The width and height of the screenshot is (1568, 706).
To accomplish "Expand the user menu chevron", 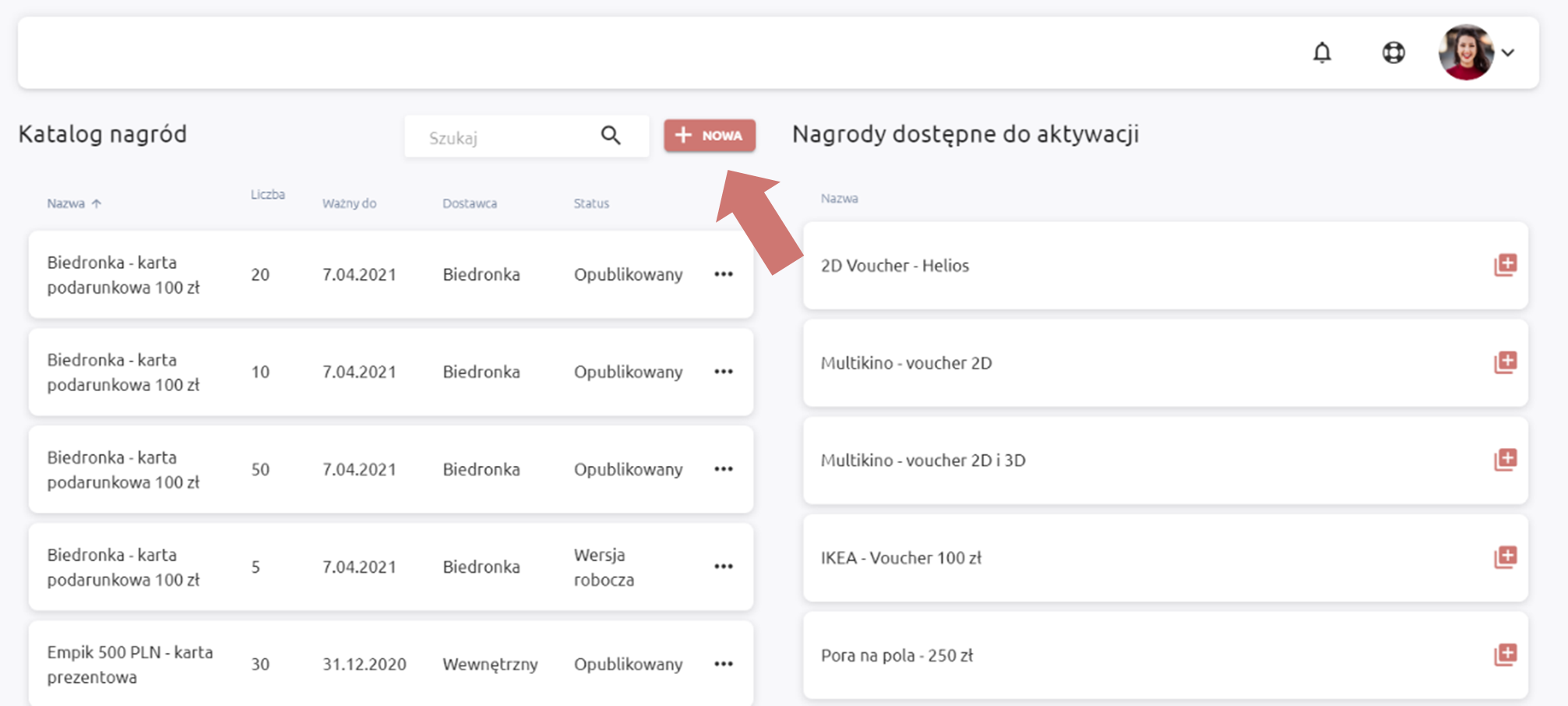I will (1508, 53).
